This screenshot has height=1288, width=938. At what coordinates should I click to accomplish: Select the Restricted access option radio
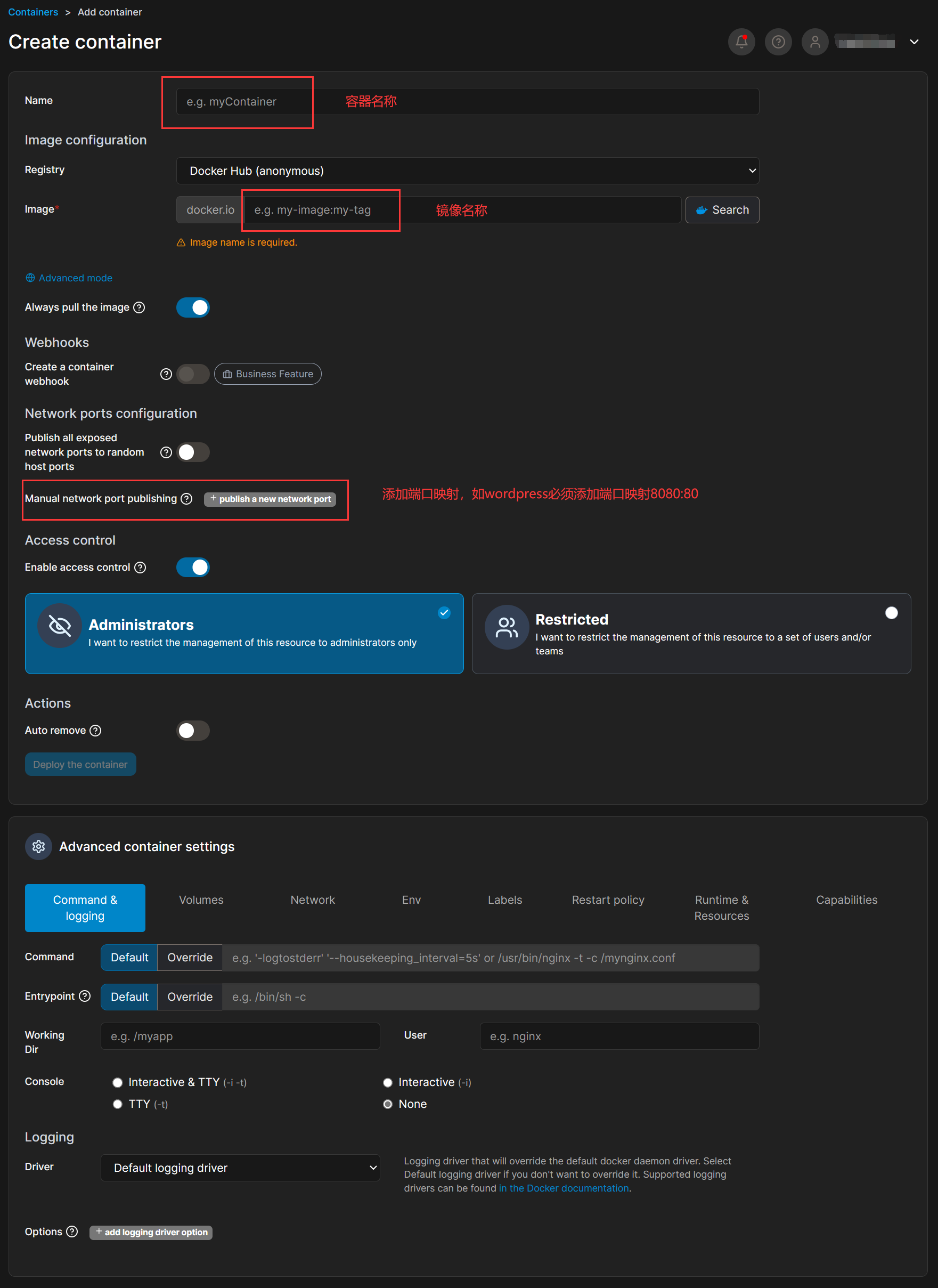pyautogui.click(x=892, y=613)
